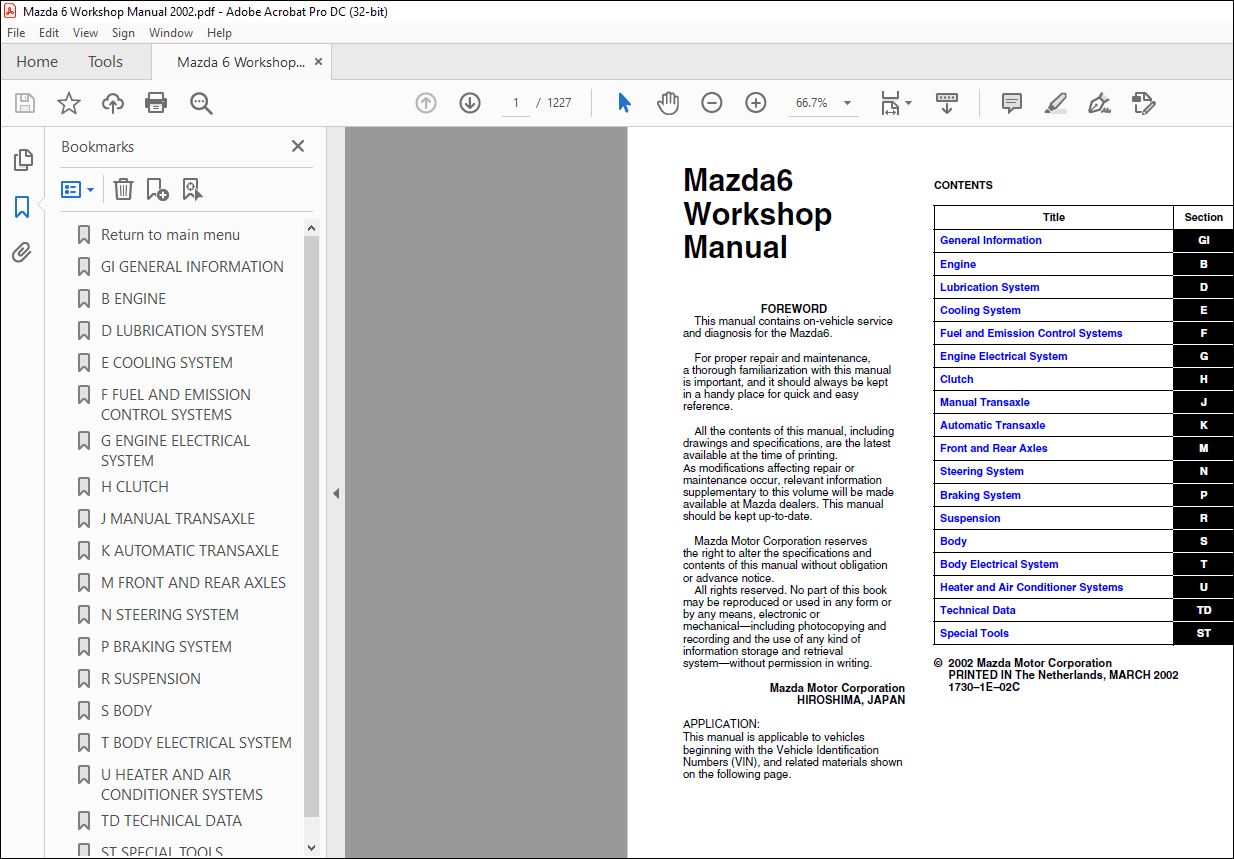
Task: Open the View menu
Action: coord(86,33)
